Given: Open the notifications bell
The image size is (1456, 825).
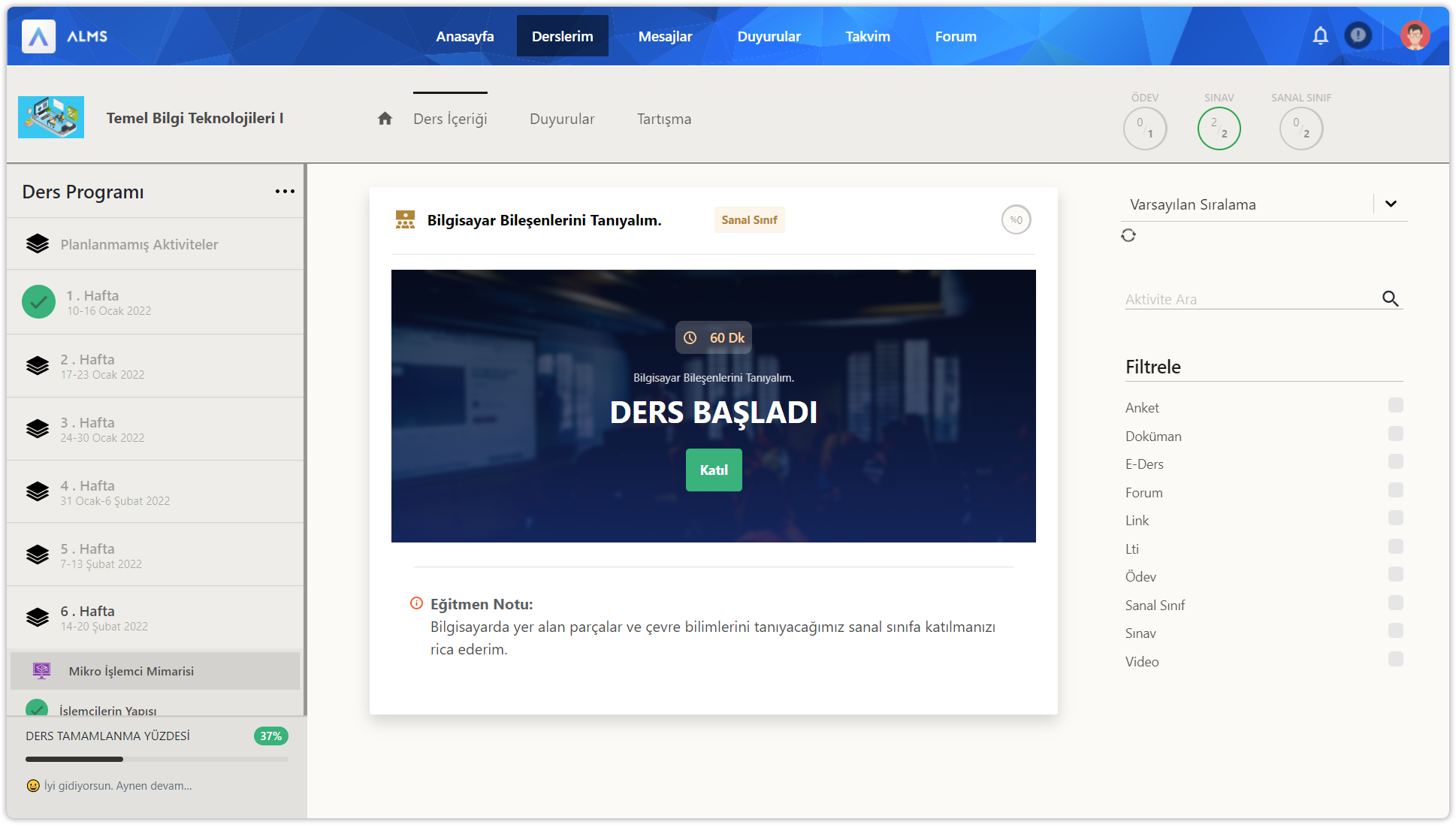Looking at the screenshot, I should pos(1320,36).
